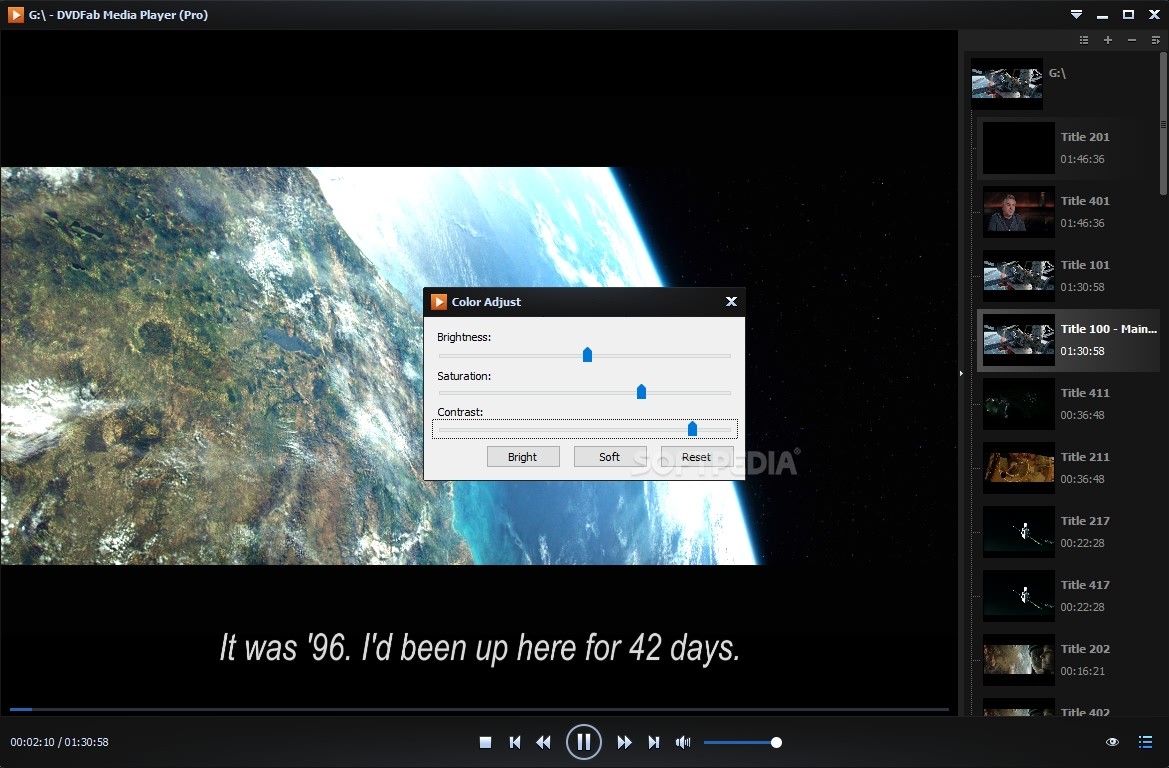Stop playback with the stop button
The image size is (1169, 768).
pyautogui.click(x=485, y=742)
